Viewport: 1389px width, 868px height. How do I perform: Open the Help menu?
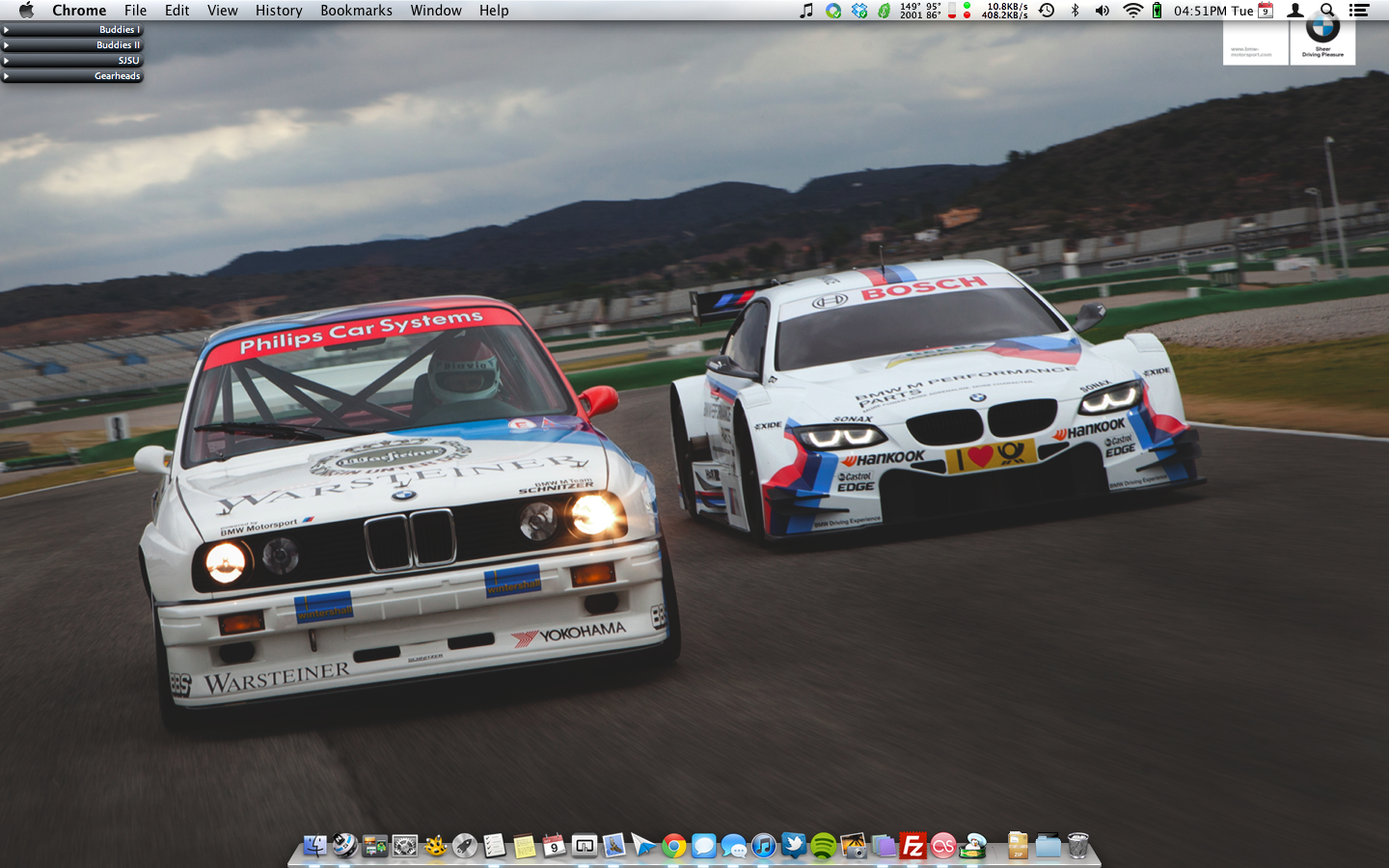click(494, 11)
